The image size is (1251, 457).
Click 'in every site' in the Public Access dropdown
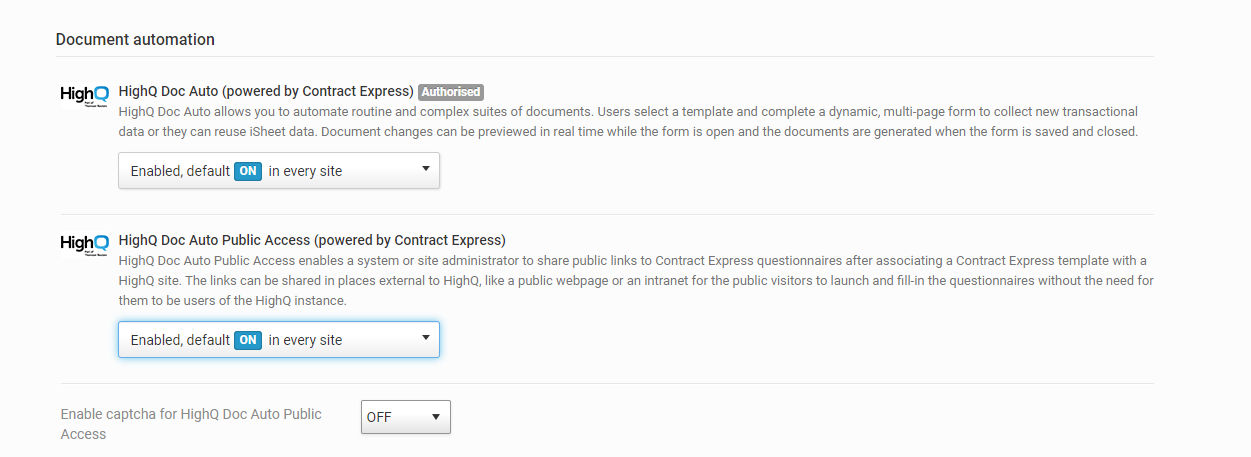click(x=305, y=340)
